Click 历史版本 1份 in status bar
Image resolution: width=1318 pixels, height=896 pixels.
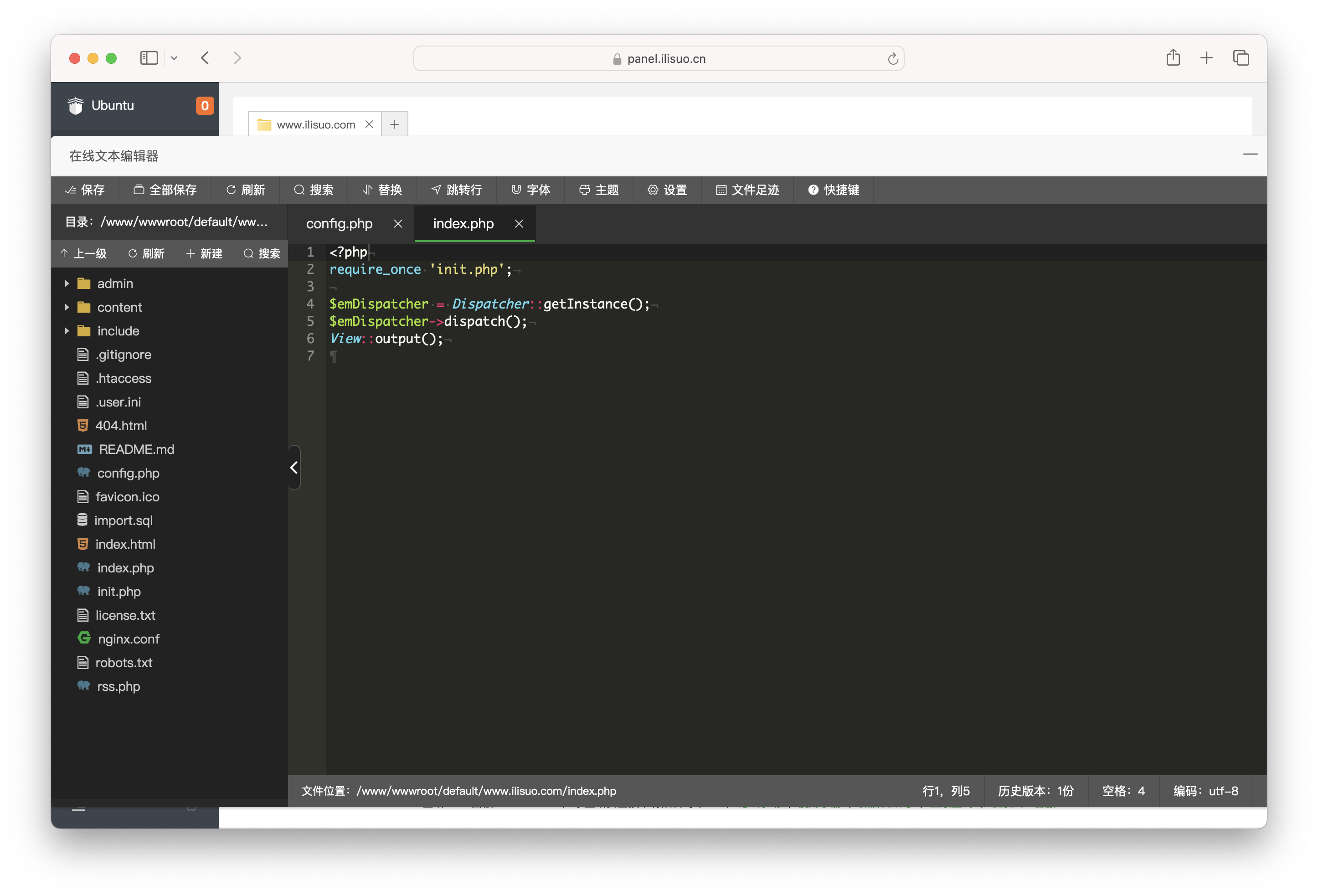pyautogui.click(x=1035, y=791)
